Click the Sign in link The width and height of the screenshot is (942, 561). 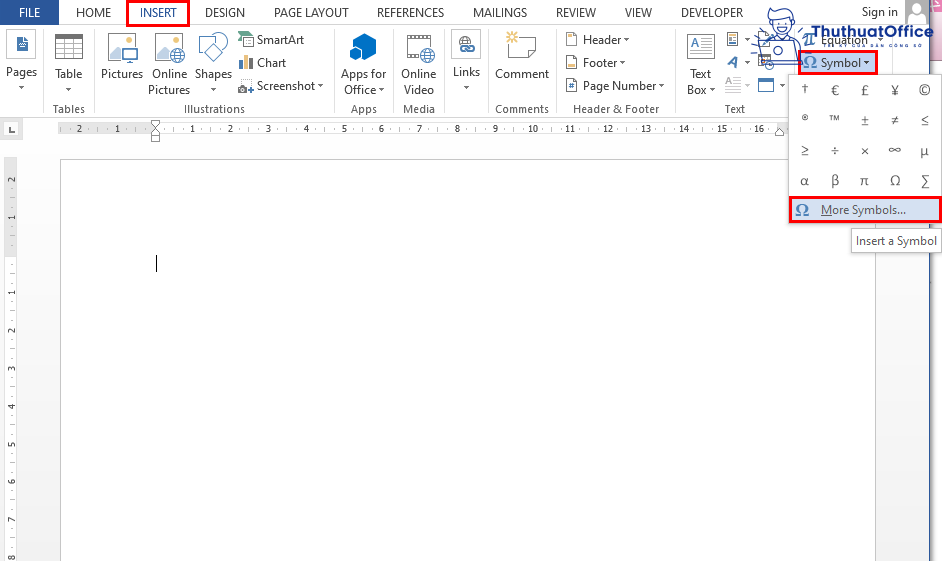point(879,12)
